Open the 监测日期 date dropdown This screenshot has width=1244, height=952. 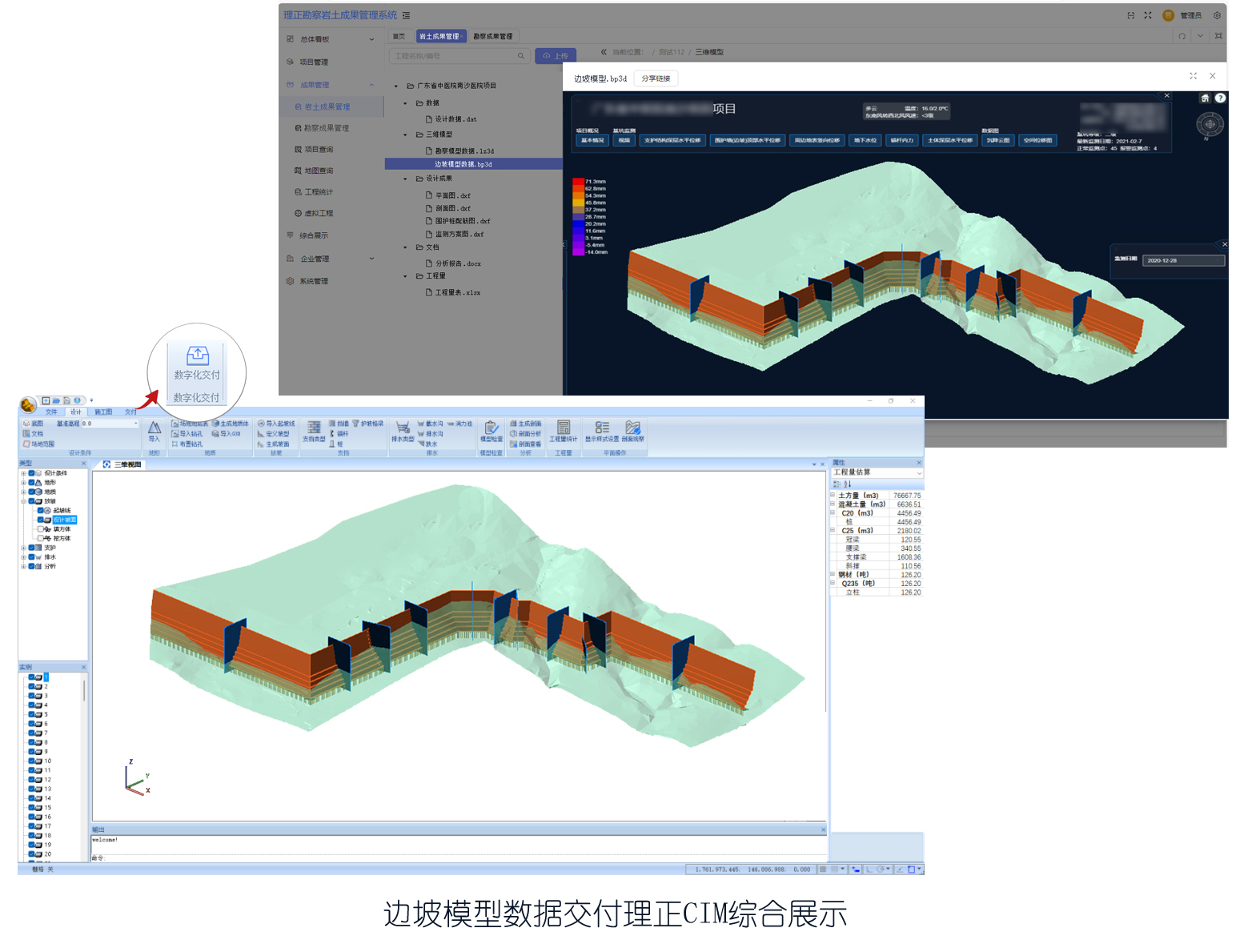pyautogui.click(x=1184, y=260)
